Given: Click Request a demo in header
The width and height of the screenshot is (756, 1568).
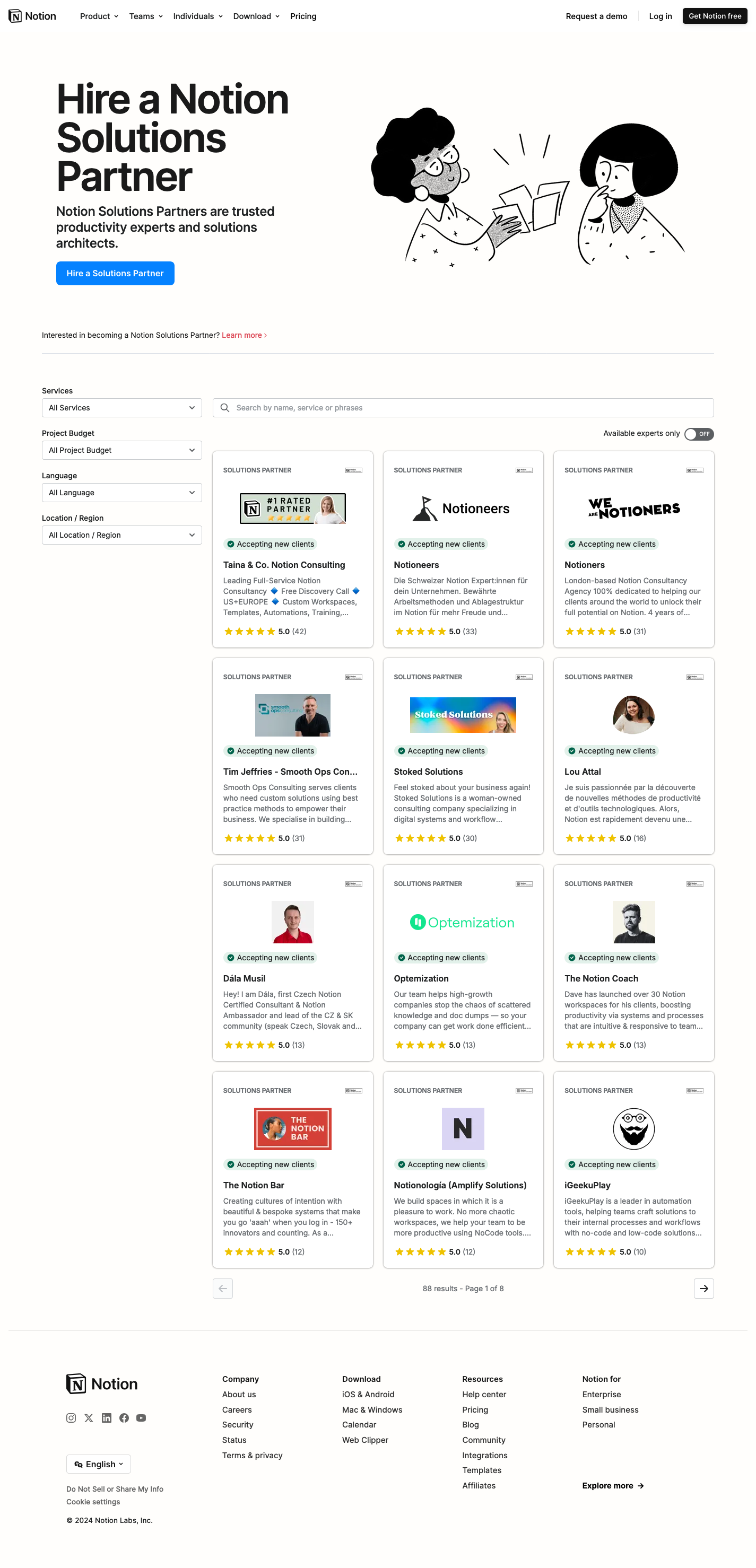Looking at the screenshot, I should coord(596,16).
